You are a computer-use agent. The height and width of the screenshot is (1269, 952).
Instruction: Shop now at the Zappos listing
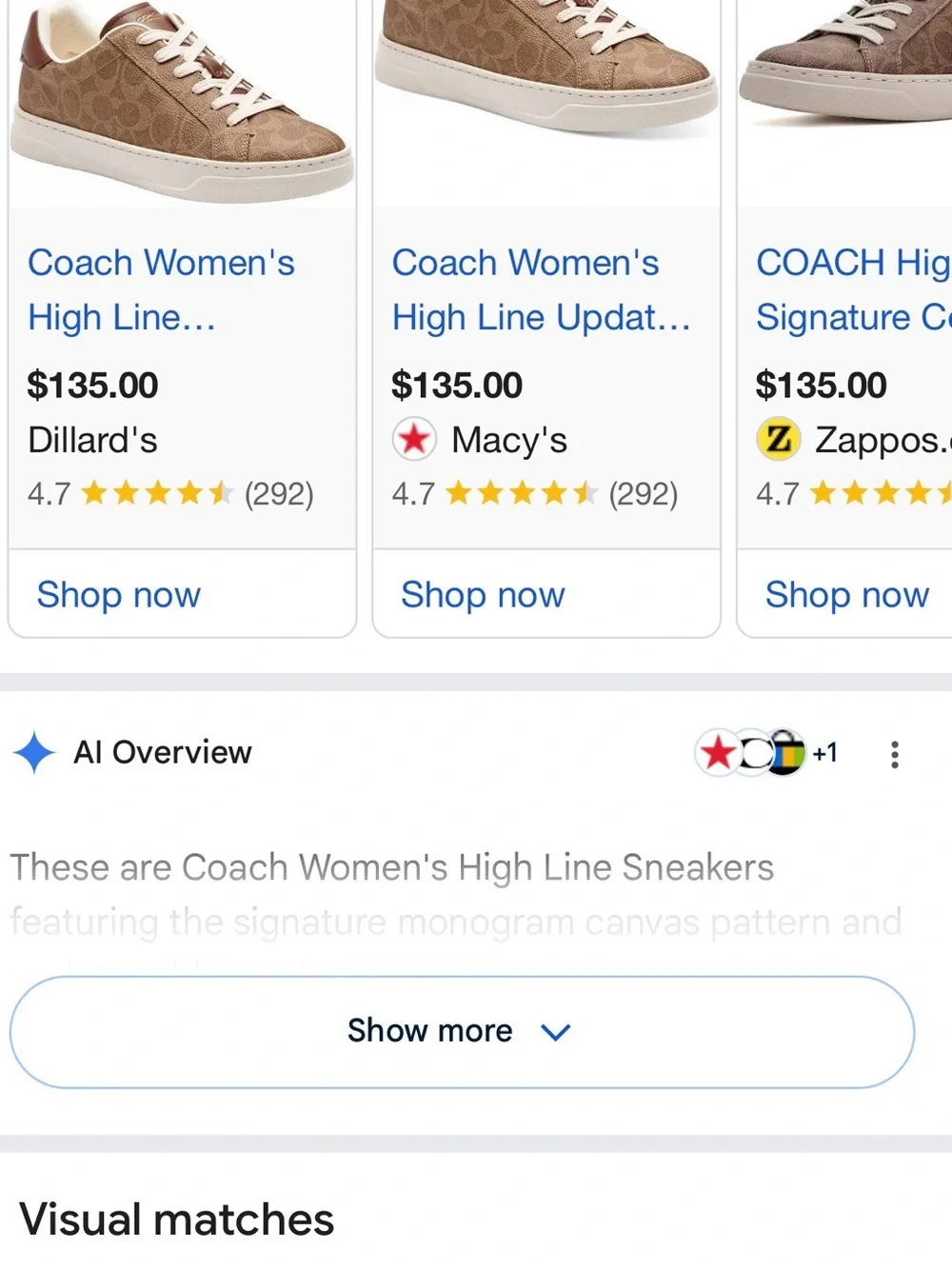pos(847,595)
